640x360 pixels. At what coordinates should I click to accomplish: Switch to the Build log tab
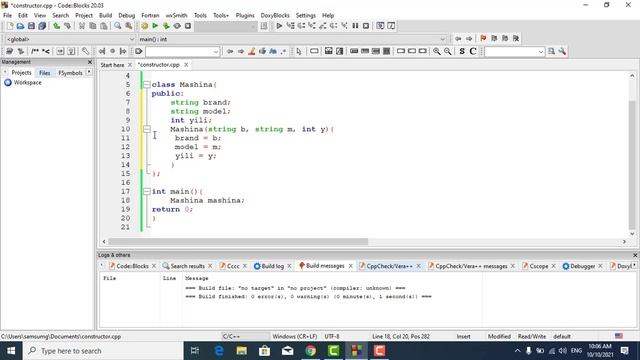click(272, 266)
